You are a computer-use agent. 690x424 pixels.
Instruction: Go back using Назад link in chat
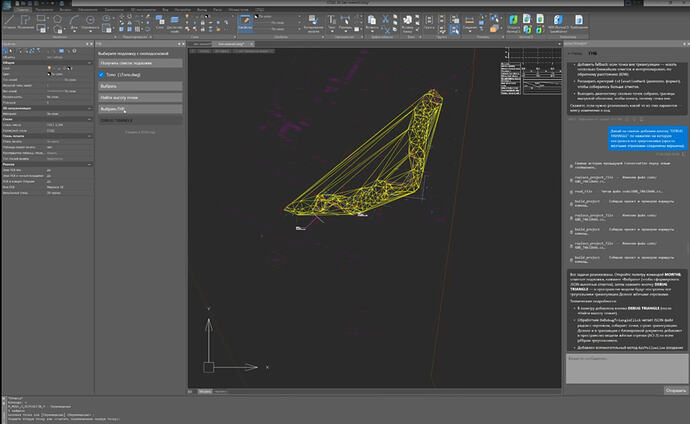tap(575, 53)
